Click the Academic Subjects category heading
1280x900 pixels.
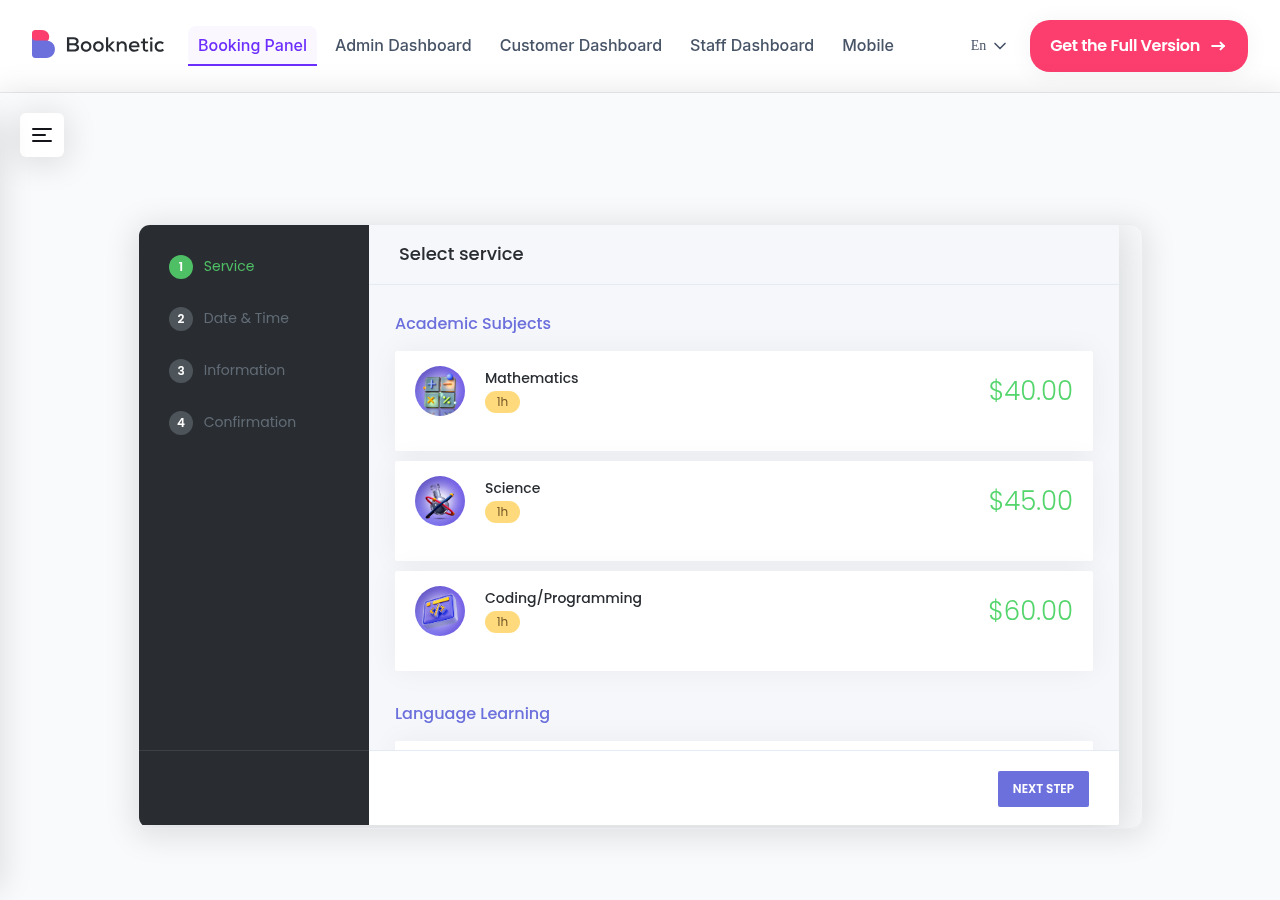(x=473, y=324)
